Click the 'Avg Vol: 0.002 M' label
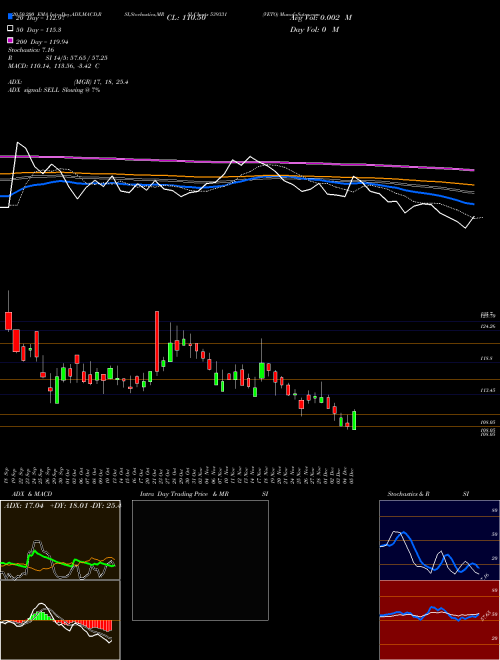This screenshot has height=660, width=500. pos(321,18)
